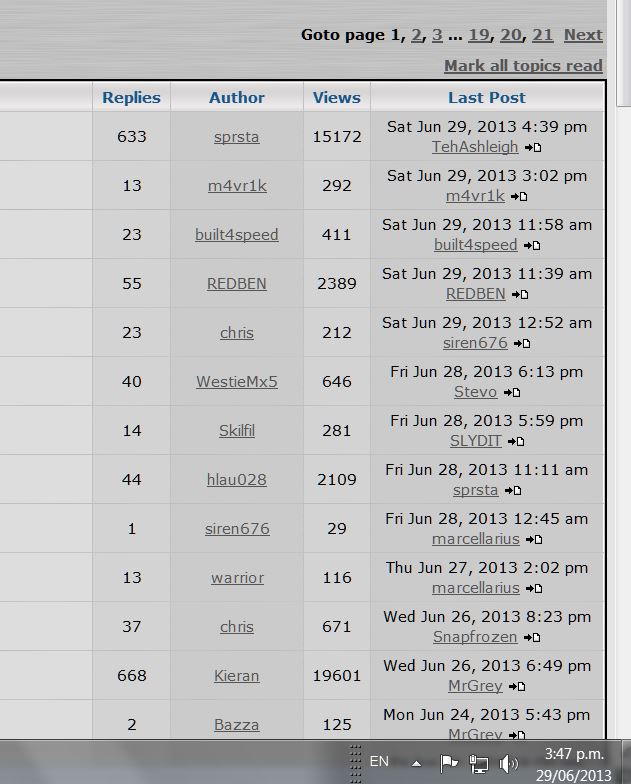Go to the Next page link
631x784 pixels.
[583, 34]
